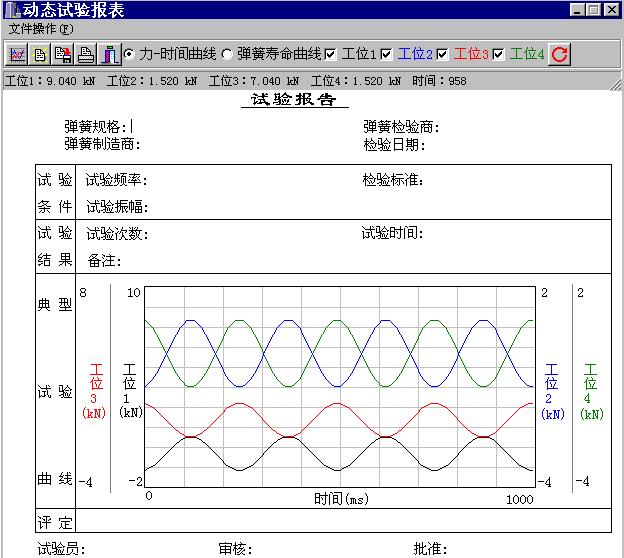Click the save report toolbar icon

(x=63, y=54)
